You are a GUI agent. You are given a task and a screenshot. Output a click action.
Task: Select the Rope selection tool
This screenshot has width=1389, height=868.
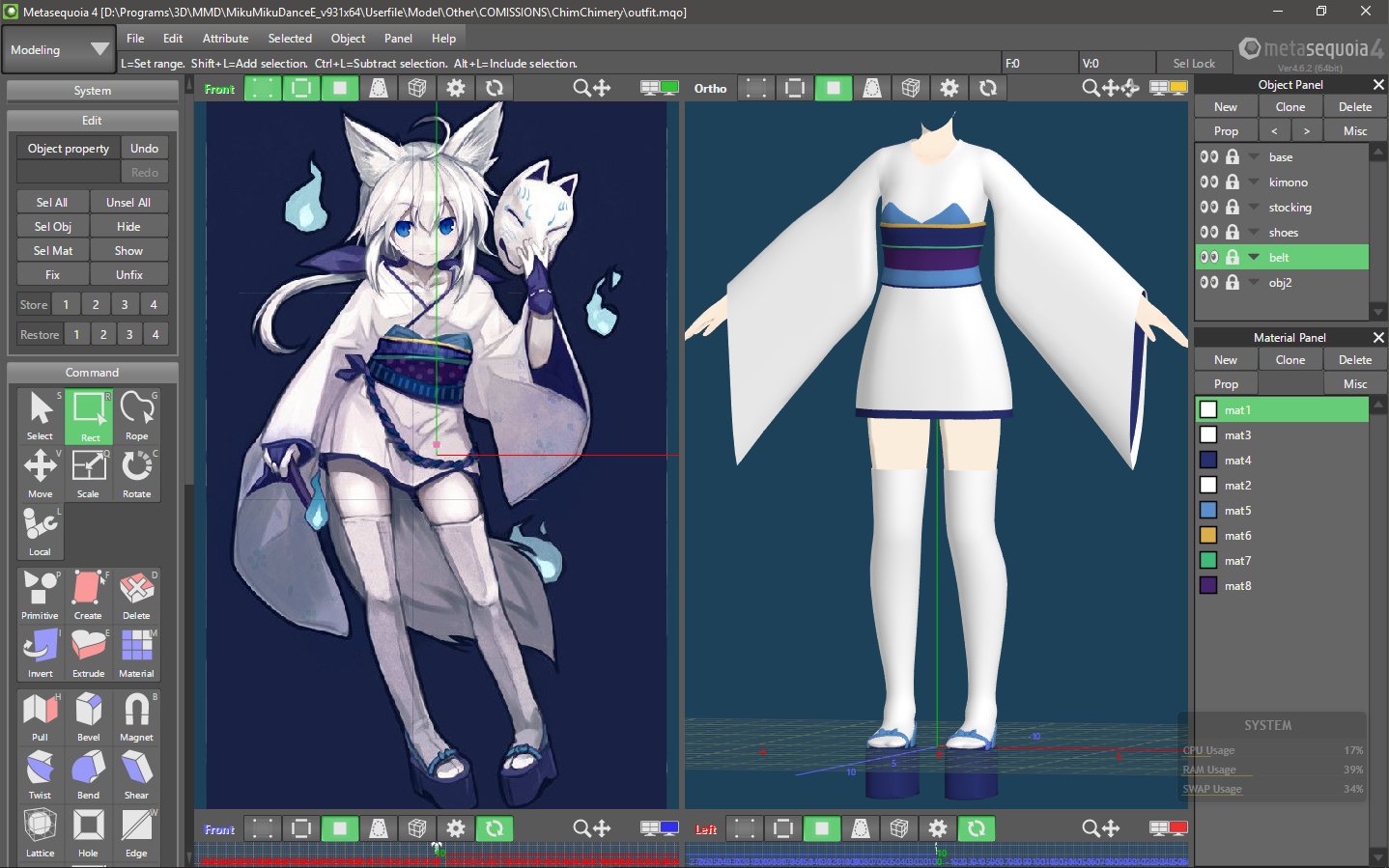point(137,416)
